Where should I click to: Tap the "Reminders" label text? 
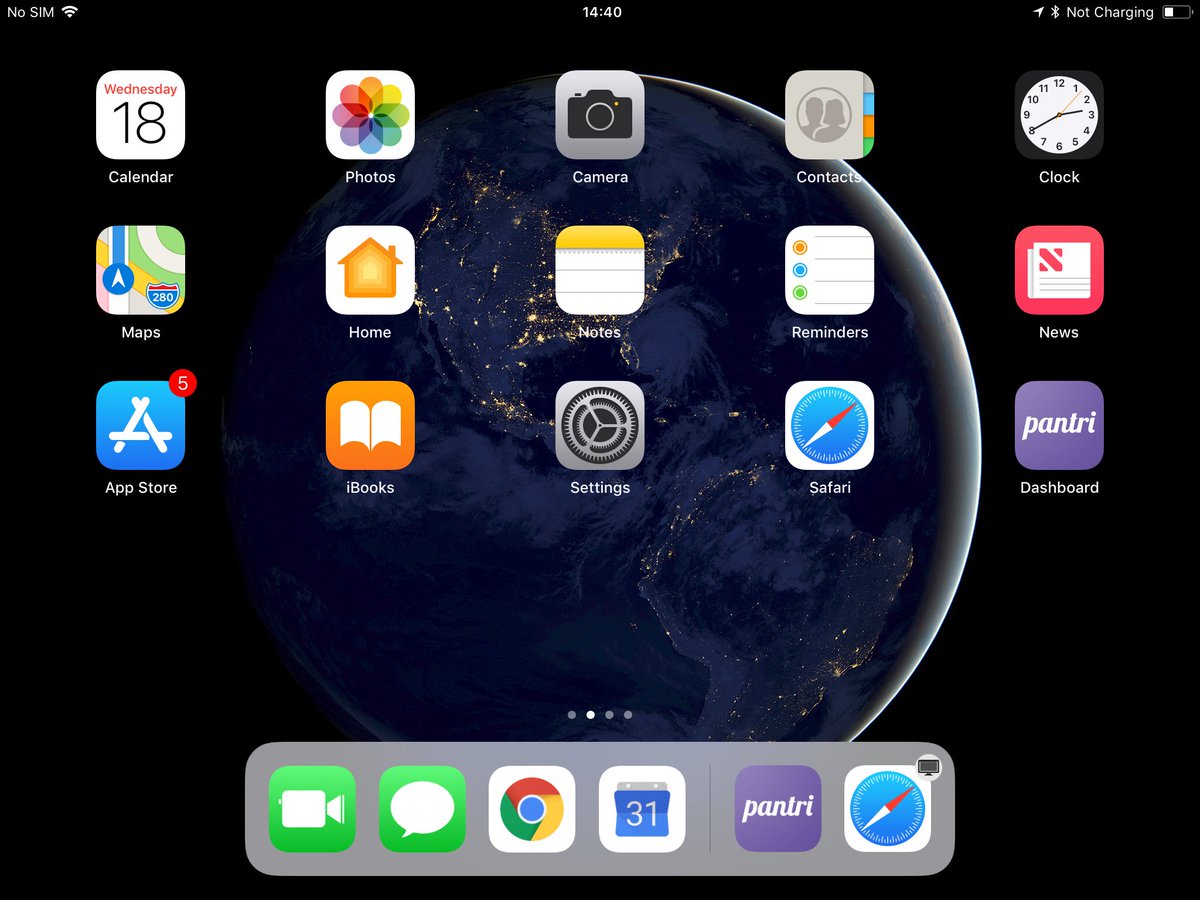[830, 332]
